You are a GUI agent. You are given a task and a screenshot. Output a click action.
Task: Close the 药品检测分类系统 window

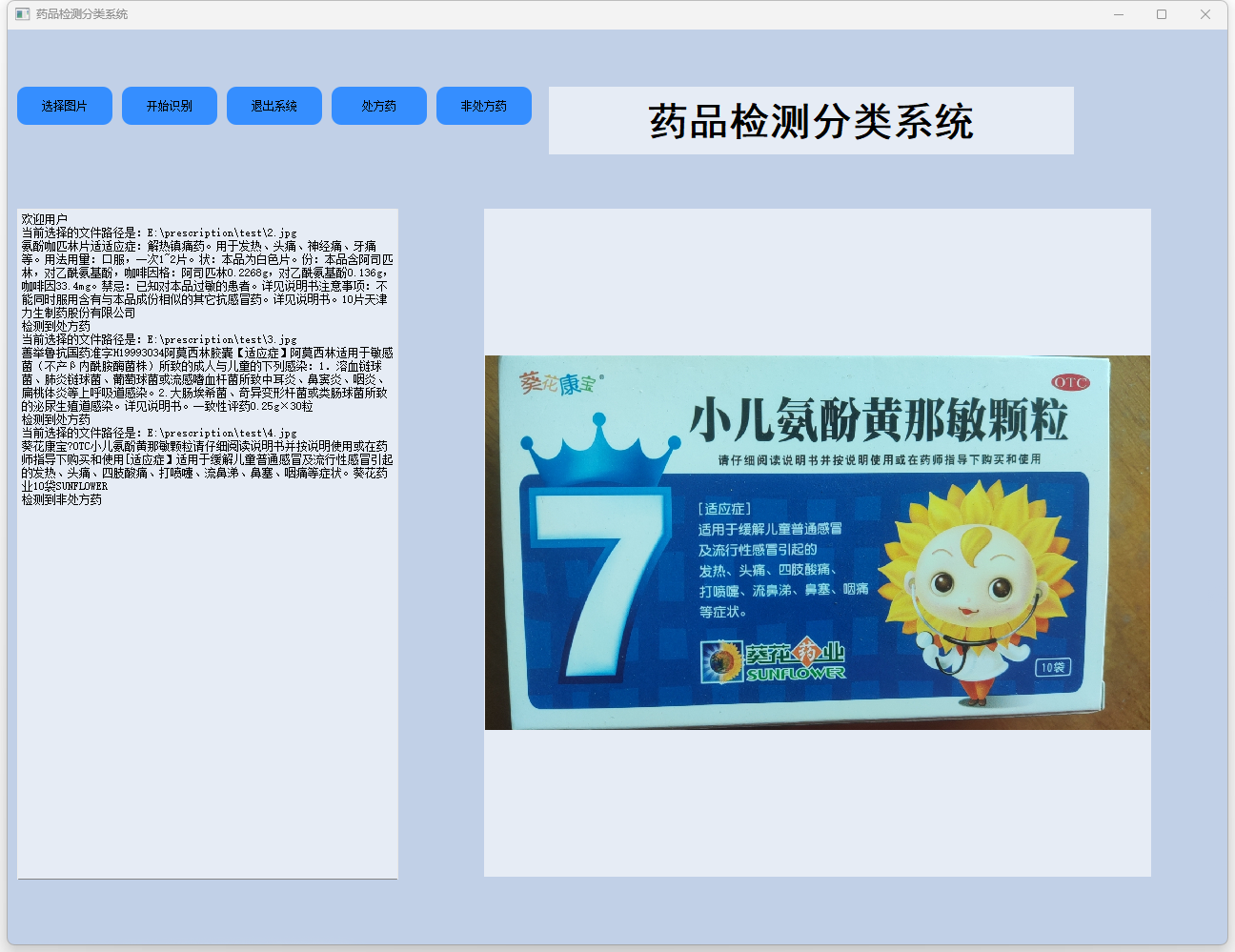click(x=1205, y=14)
